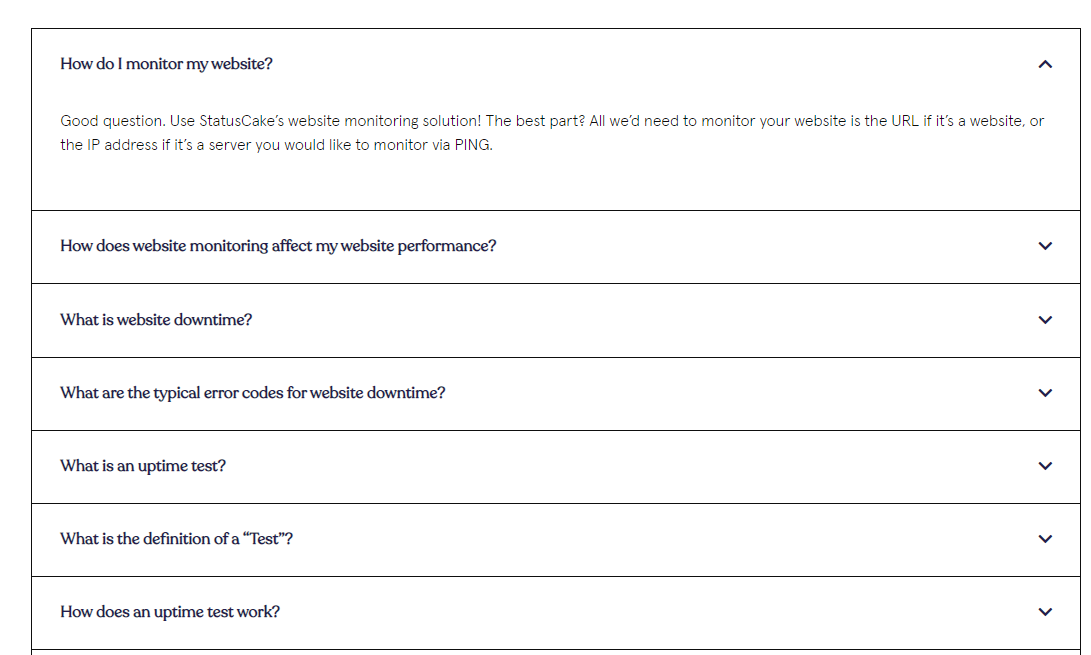Expand the 'How does an uptime test work?' chevron
The width and height of the screenshot is (1091, 655).
pos(1044,612)
